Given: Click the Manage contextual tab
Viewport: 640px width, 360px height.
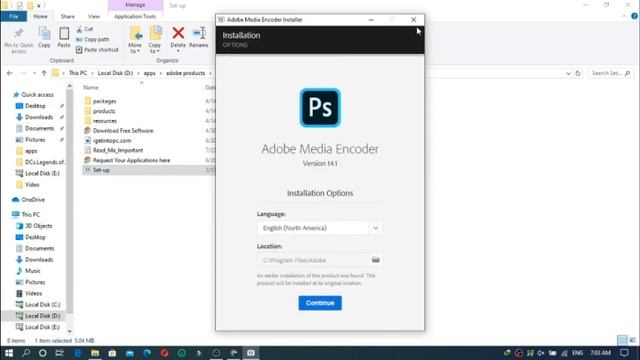Looking at the screenshot, I should pos(135,5).
